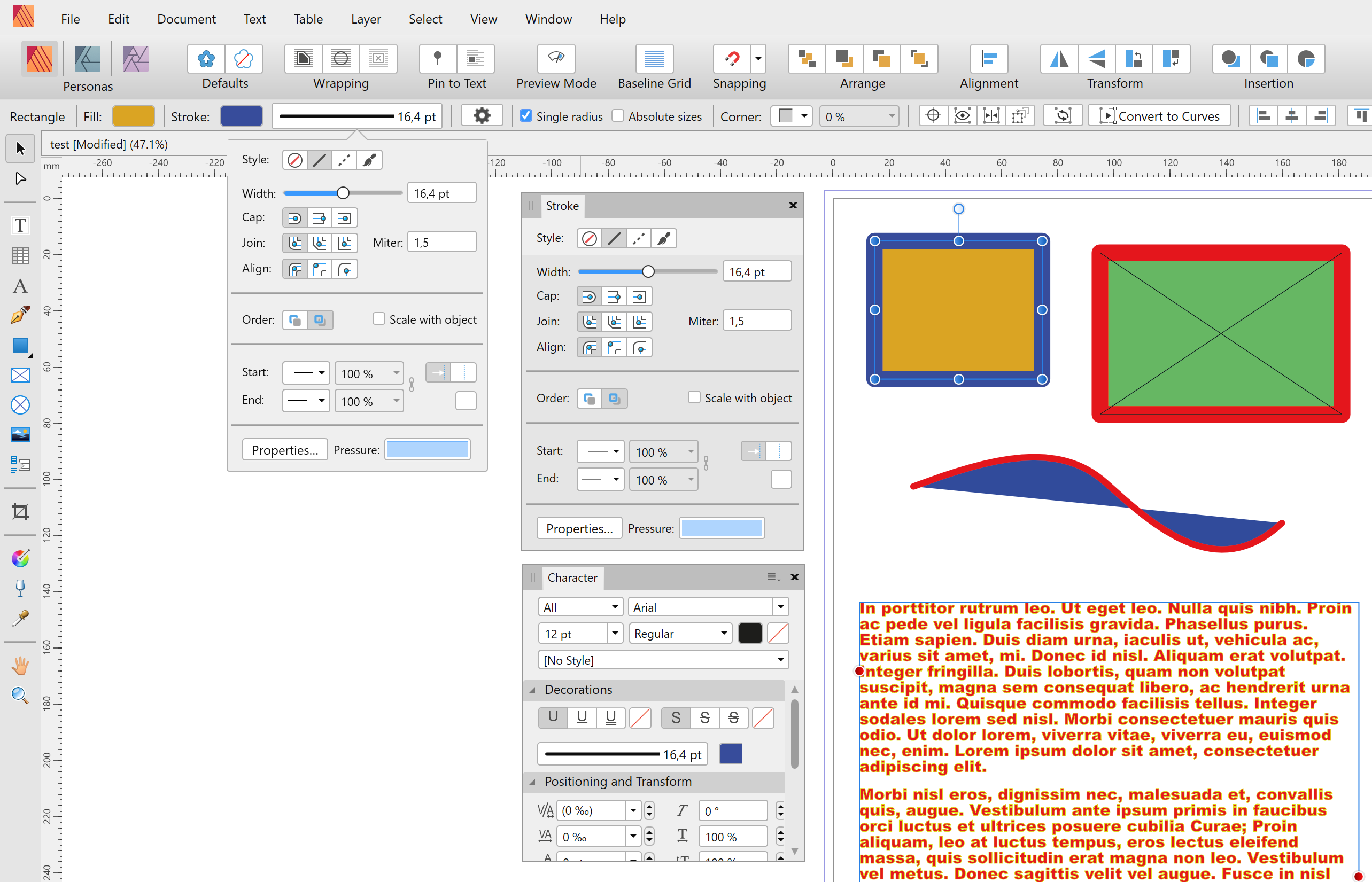Toggle the Baseline Grid icon
1372x882 pixels.
tap(654, 58)
